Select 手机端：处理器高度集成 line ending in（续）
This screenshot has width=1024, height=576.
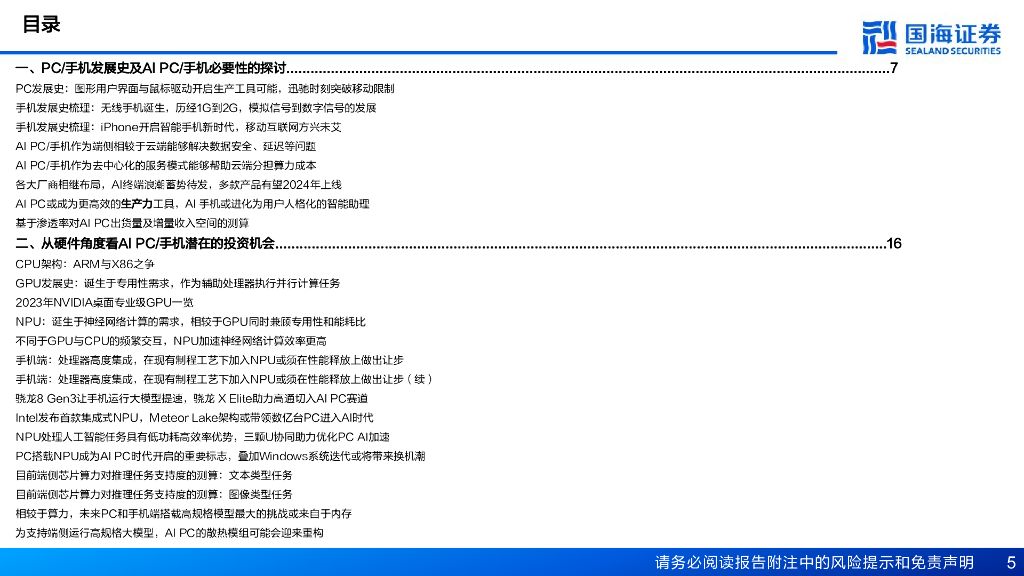(224, 379)
